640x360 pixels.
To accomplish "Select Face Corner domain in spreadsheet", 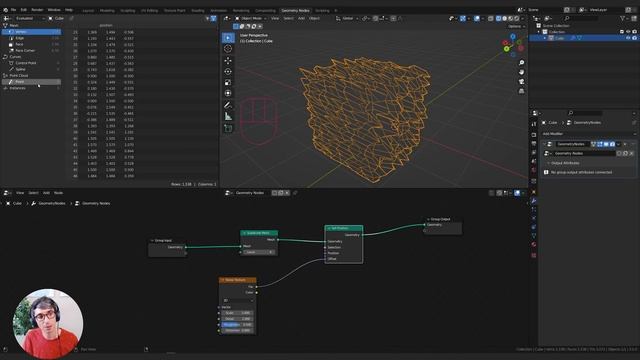I will click(x=31, y=51).
